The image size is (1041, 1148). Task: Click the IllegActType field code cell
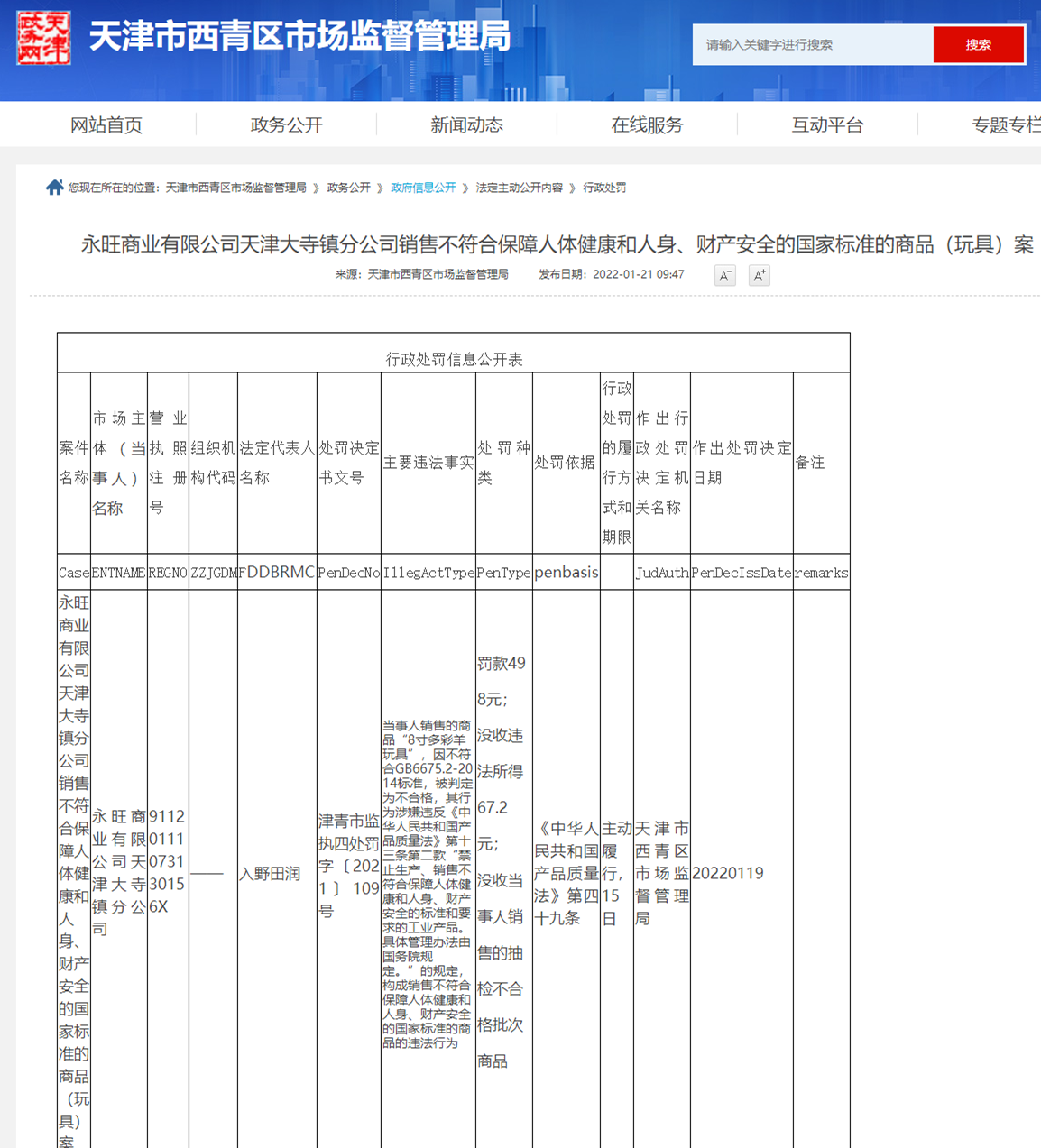[x=428, y=573]
